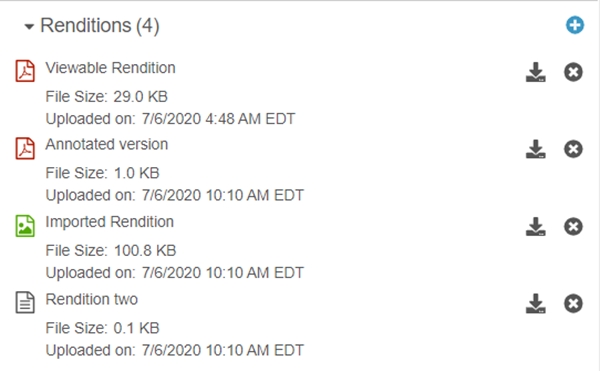The width and height of the screenshot is (600, 371).
Task: Open the Viewable Rendition link
Action: (110, 68)
